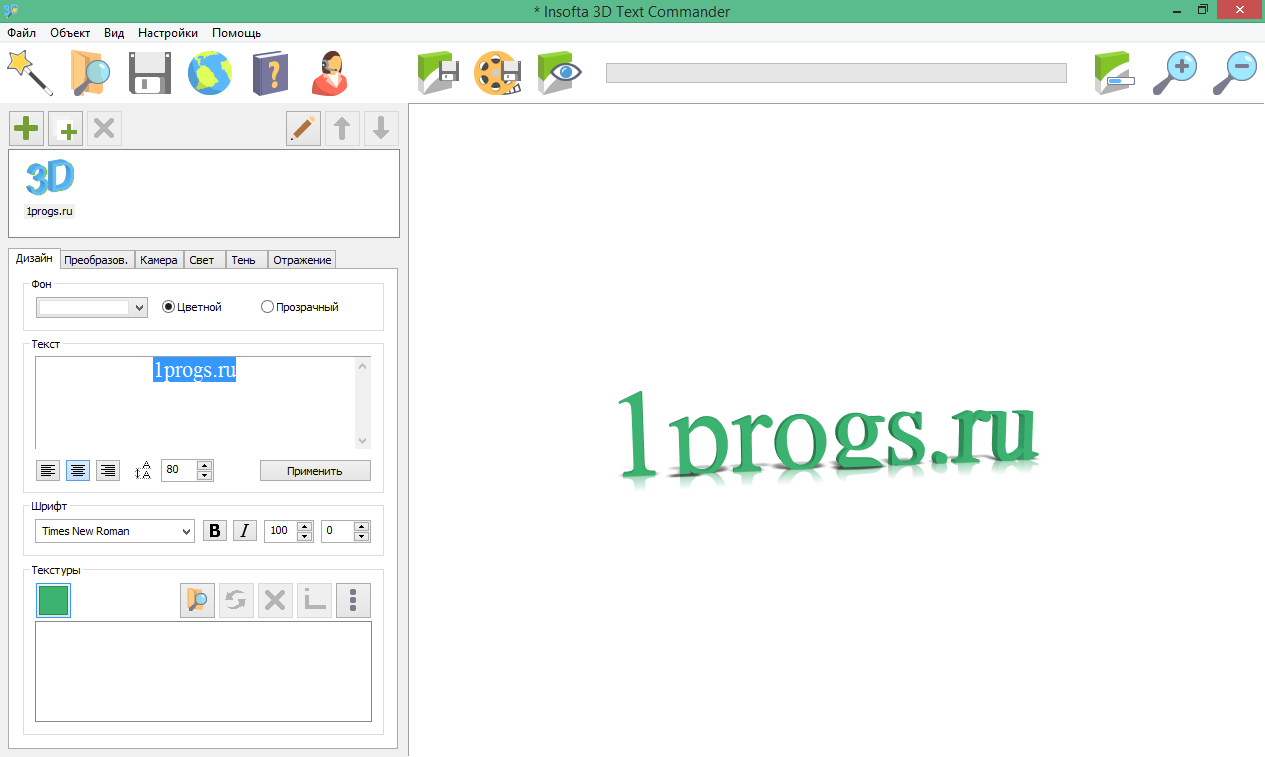Increase the font spacing value 0
Screen dimensions: 1265x757
click(x=362, y=526)
